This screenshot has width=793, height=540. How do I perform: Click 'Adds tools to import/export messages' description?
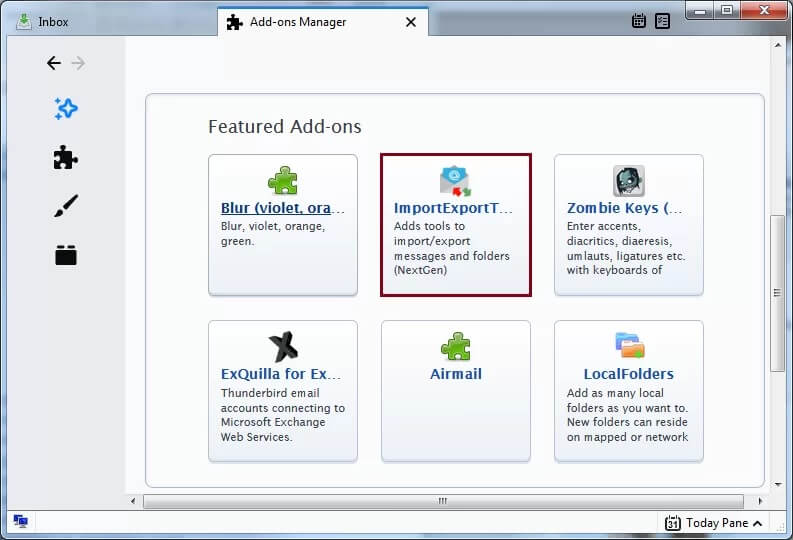point(452,248)
